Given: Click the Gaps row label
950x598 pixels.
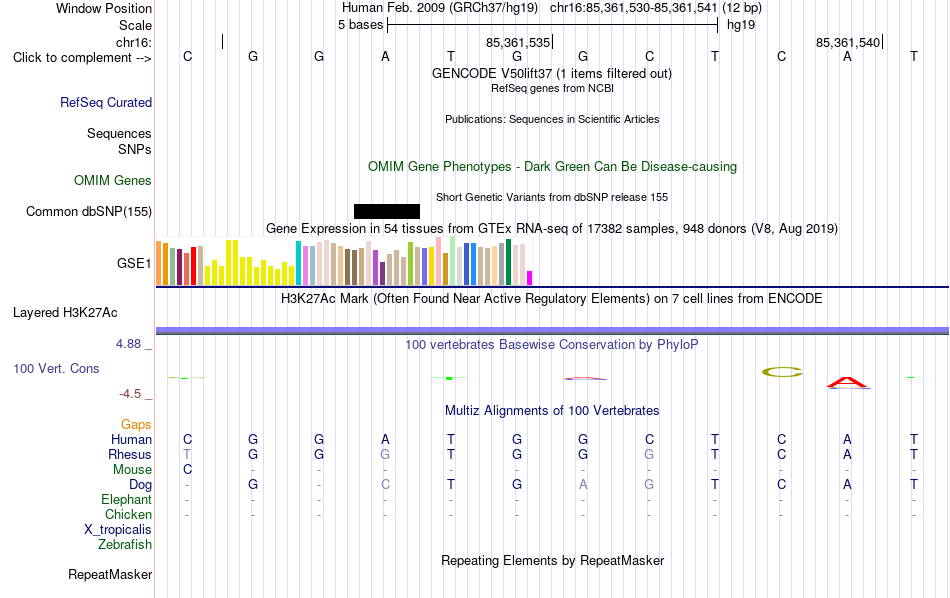Looking at the screenshot, I should tap(136, 425).
